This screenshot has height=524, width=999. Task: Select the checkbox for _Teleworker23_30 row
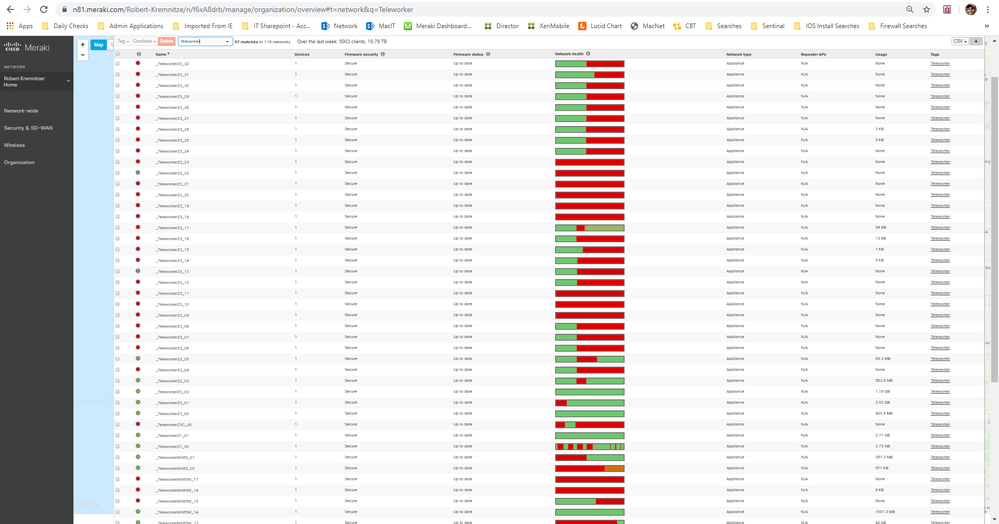point(118,86)
